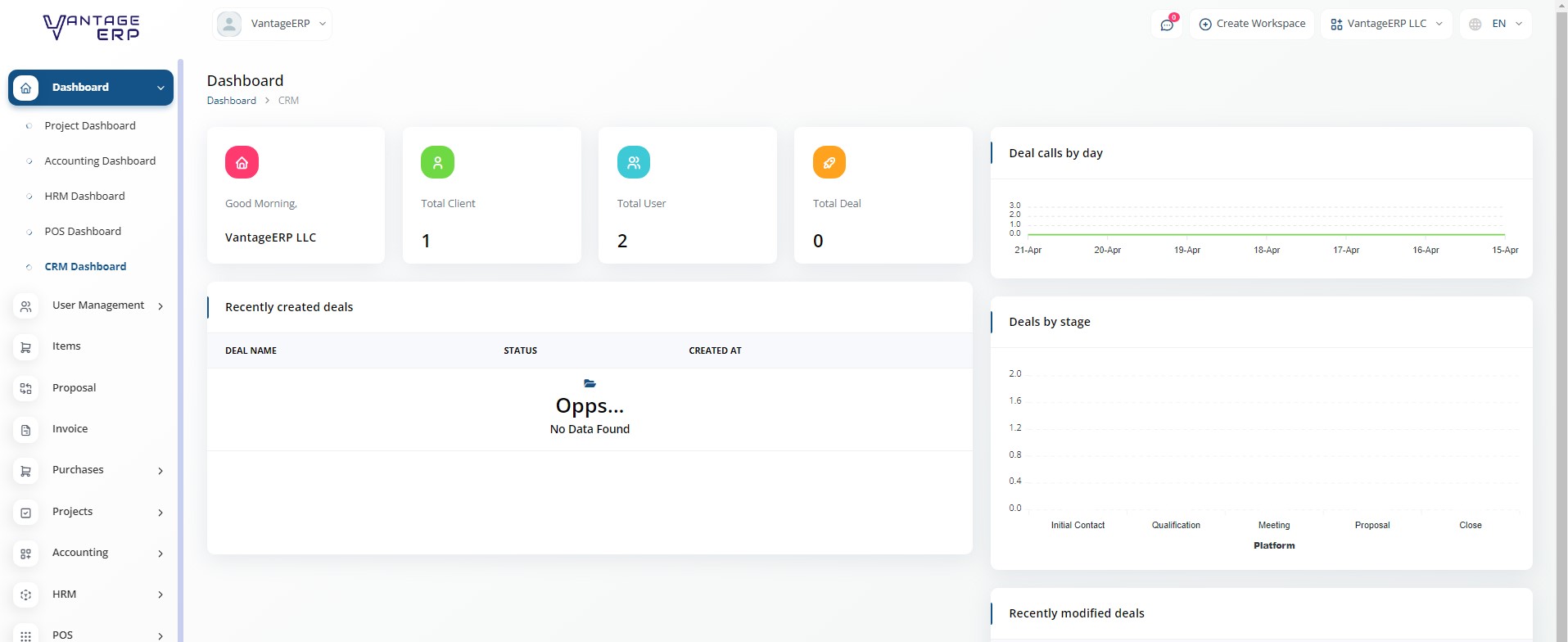The width and height of the screenshot is (1568, 642).
Task: Open the Invoice menu entry
Action: (70, 429)
